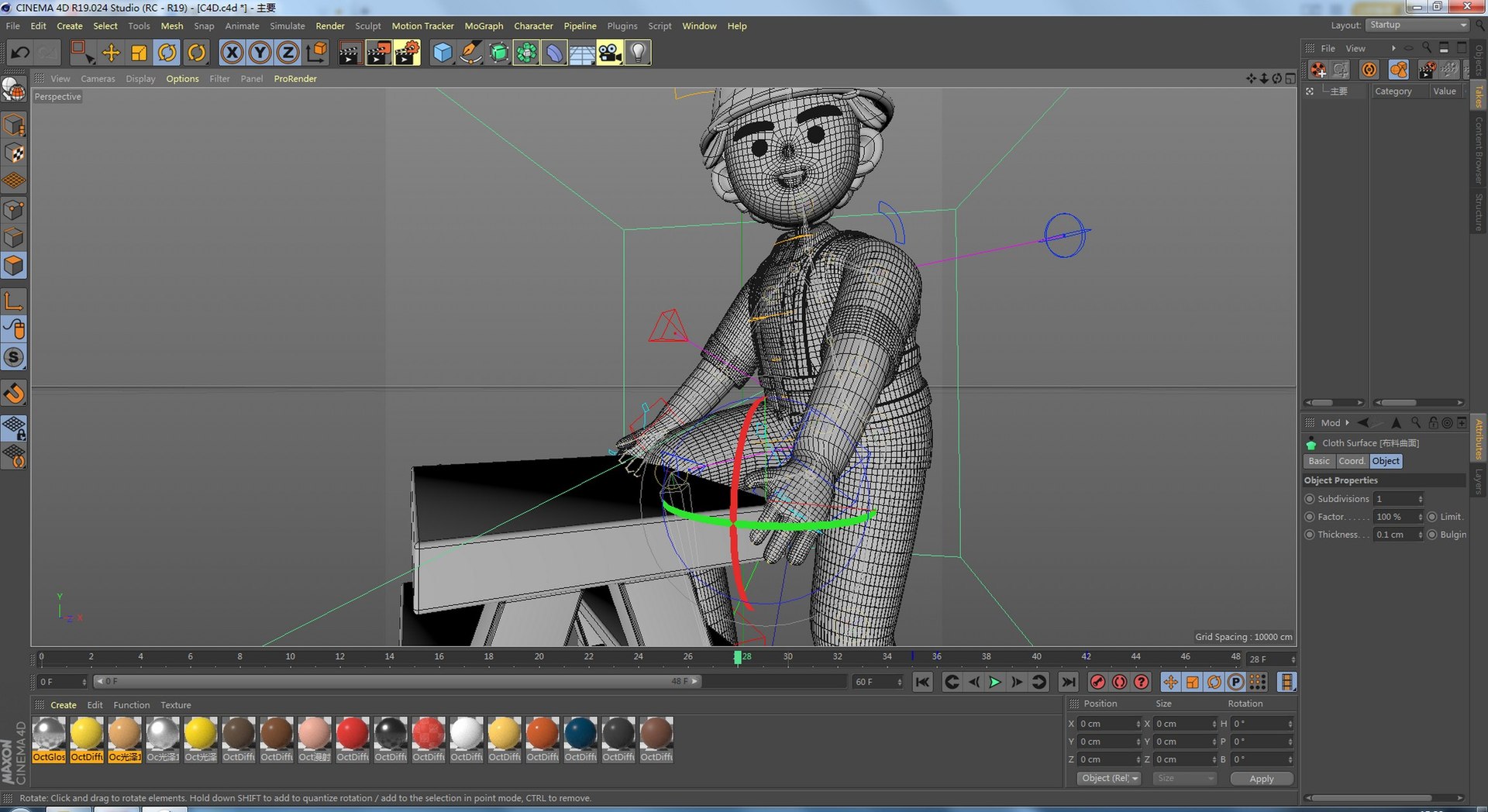Toggle the Y axis lock
1488x812 pixels.
(260, 53)
